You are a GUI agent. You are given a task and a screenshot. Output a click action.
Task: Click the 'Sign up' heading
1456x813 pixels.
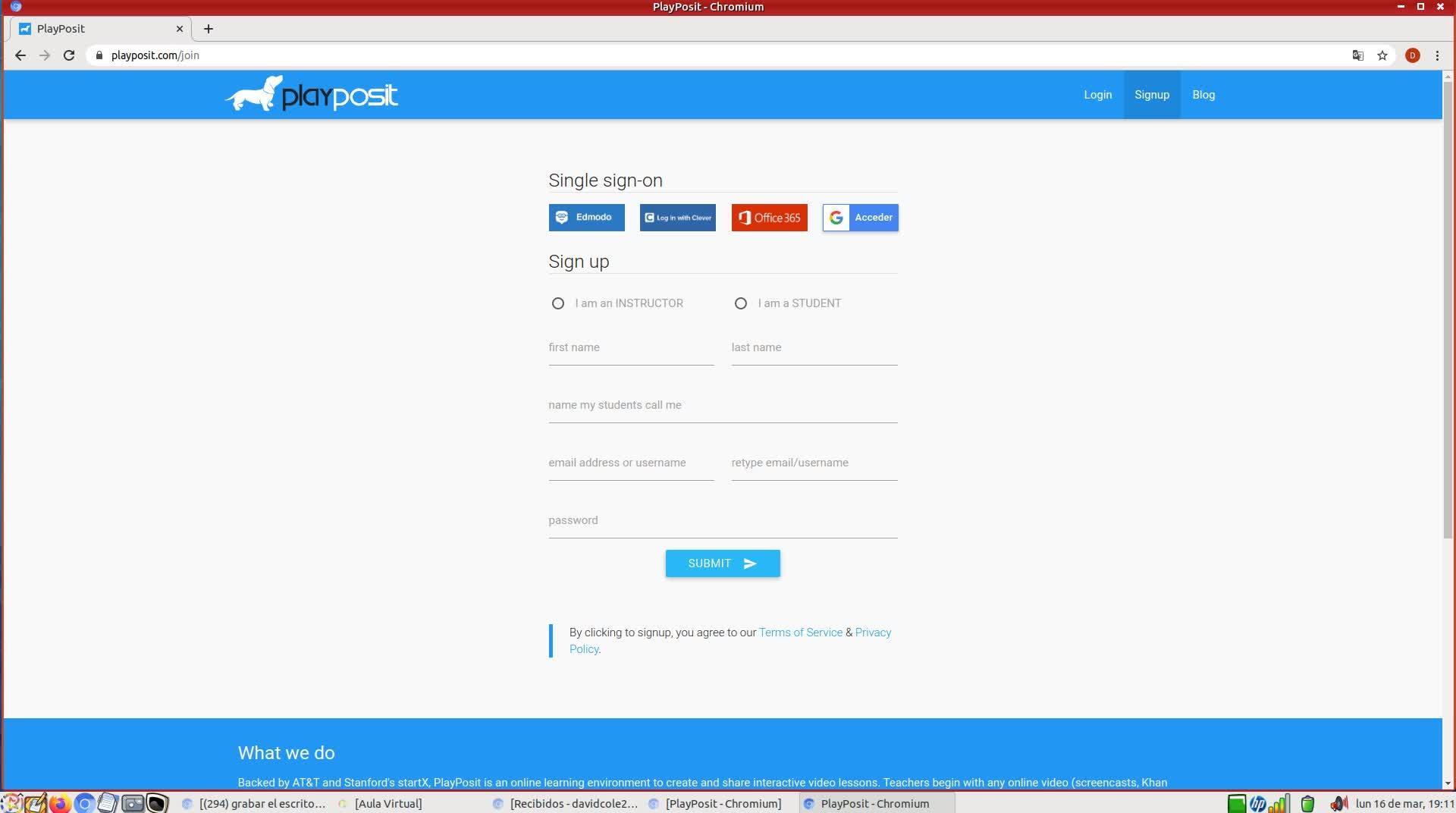[579, 262]
